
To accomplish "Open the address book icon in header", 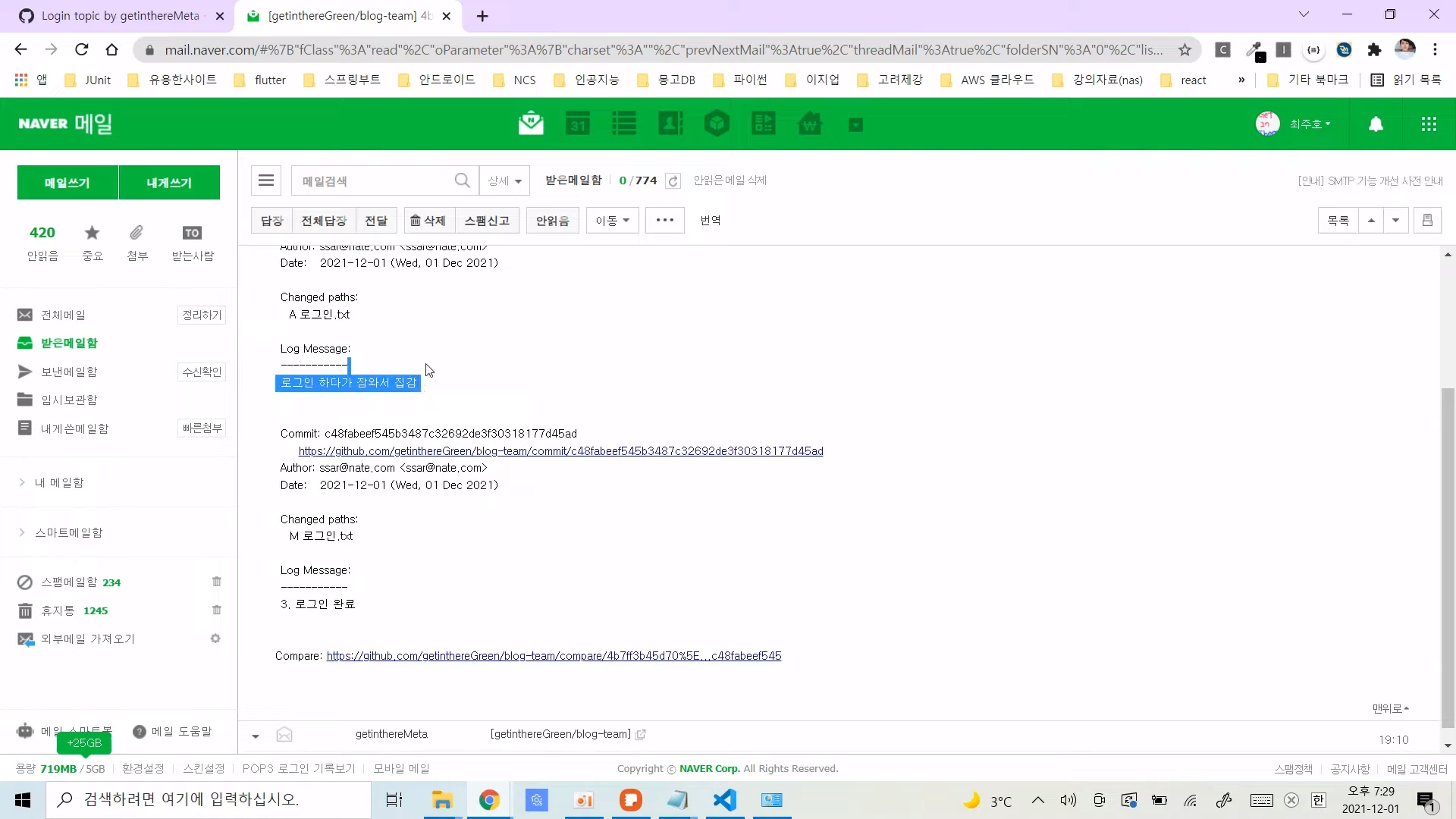I will [670, 124].
